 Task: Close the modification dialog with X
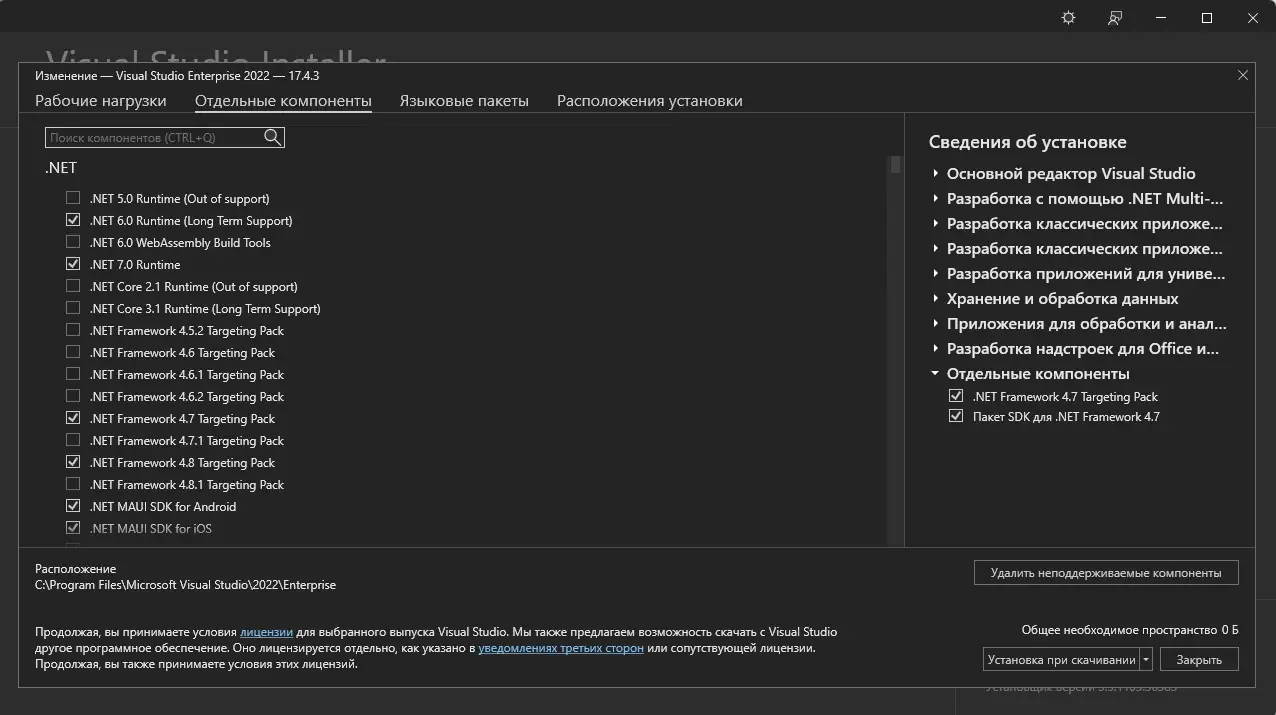coord(1243,75)
